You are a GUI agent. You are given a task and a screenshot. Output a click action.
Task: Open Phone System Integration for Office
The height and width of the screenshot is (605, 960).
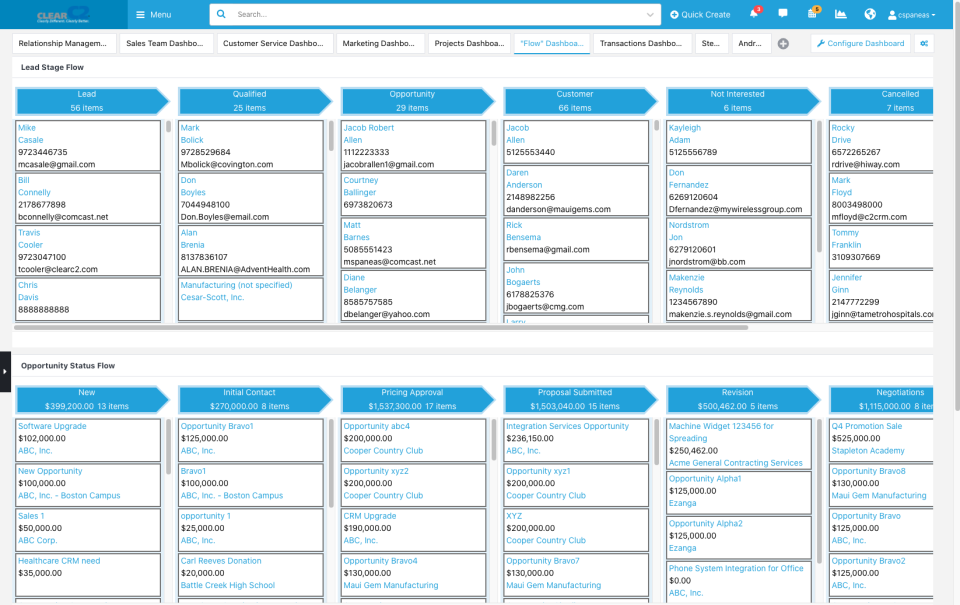736,568
